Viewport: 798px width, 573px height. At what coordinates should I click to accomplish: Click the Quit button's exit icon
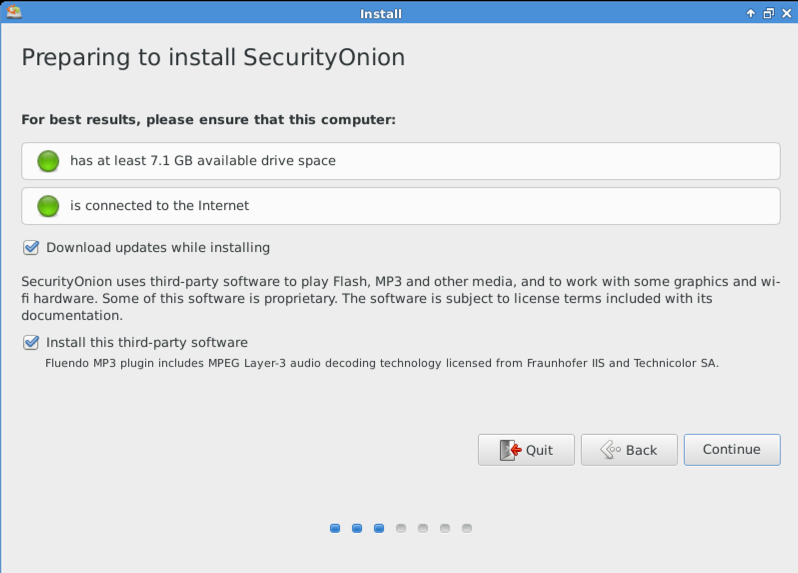pyautogui.click(x=511, y=450)
